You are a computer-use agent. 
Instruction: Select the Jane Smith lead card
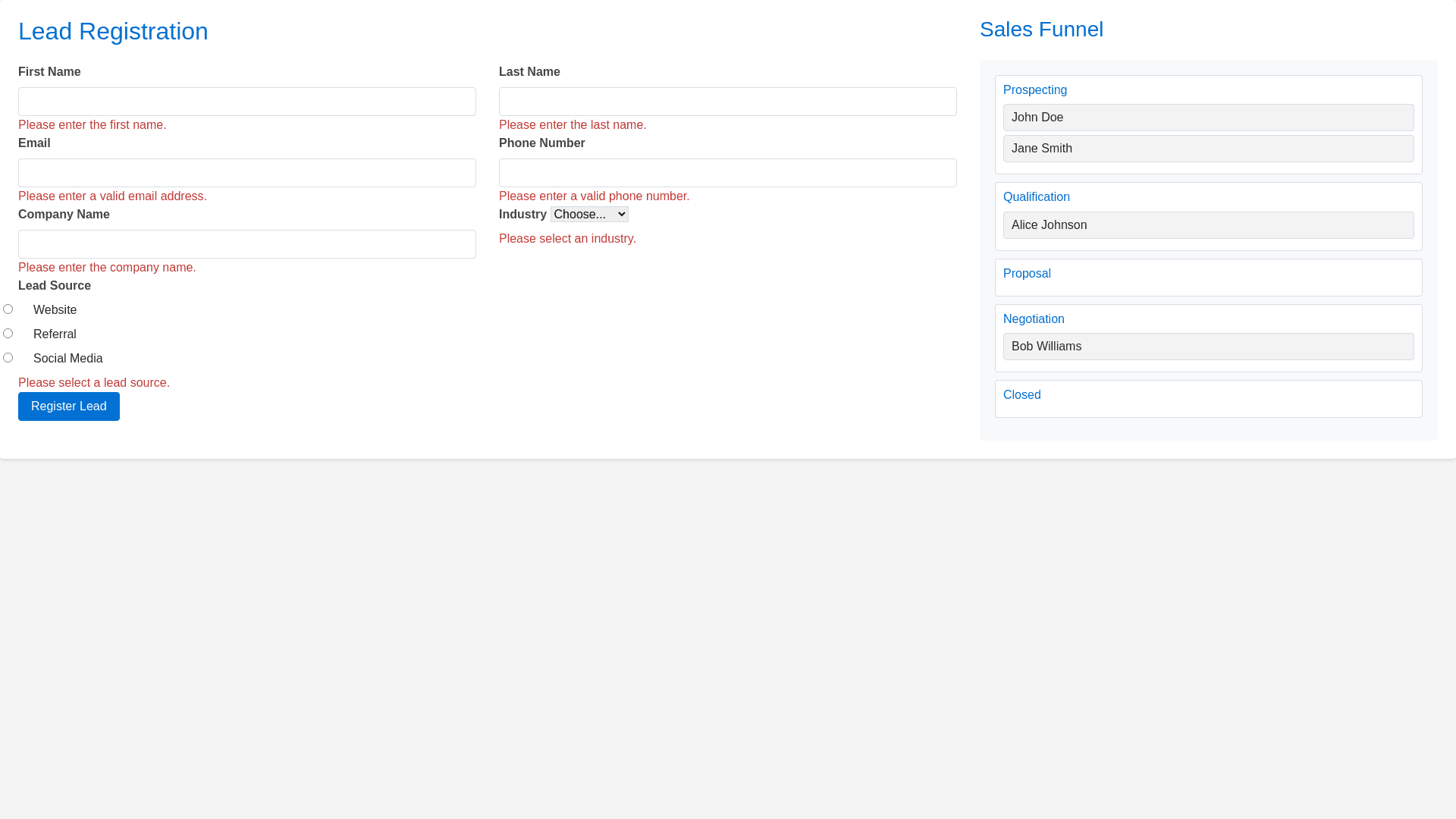[1208, 149]
